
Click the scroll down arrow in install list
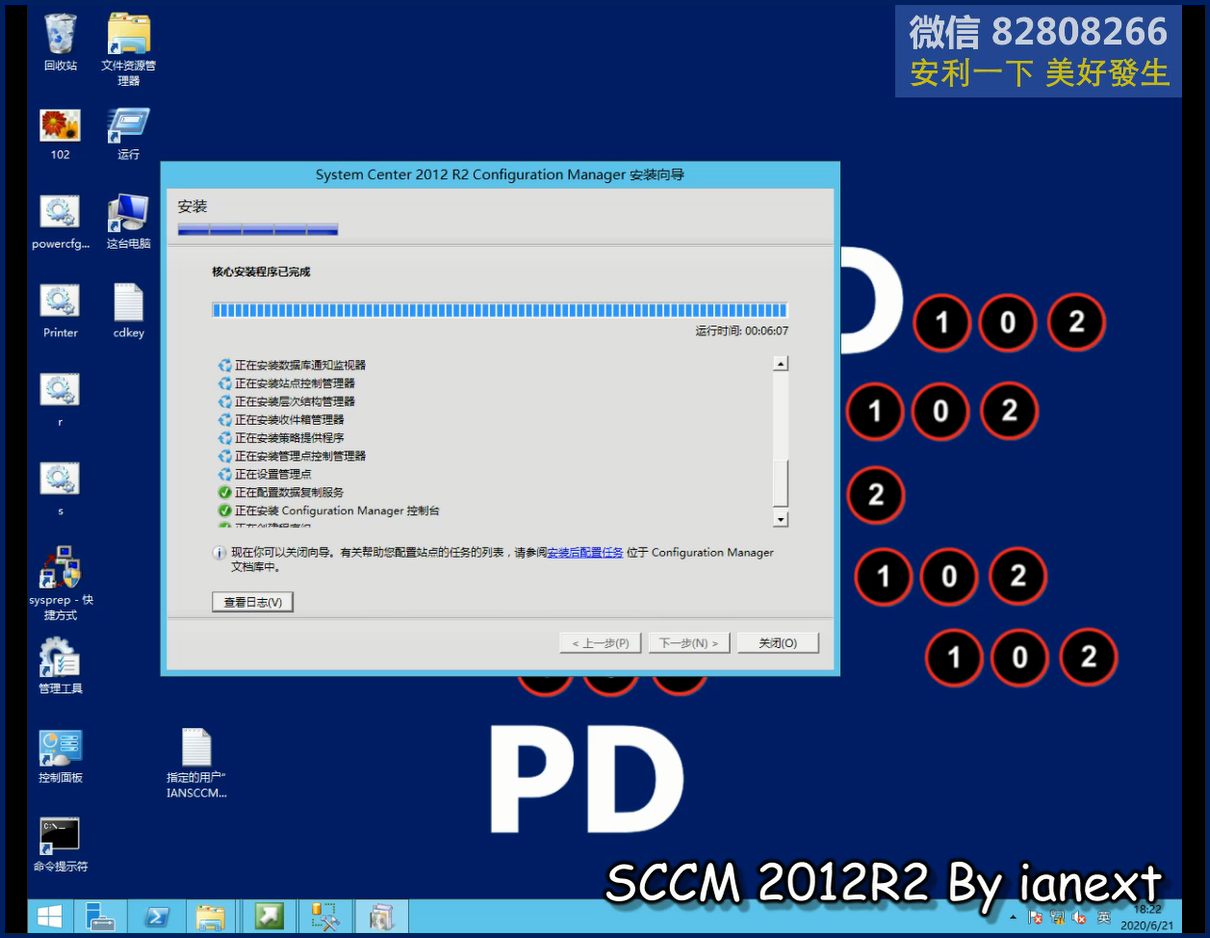(x=781, y=519)
